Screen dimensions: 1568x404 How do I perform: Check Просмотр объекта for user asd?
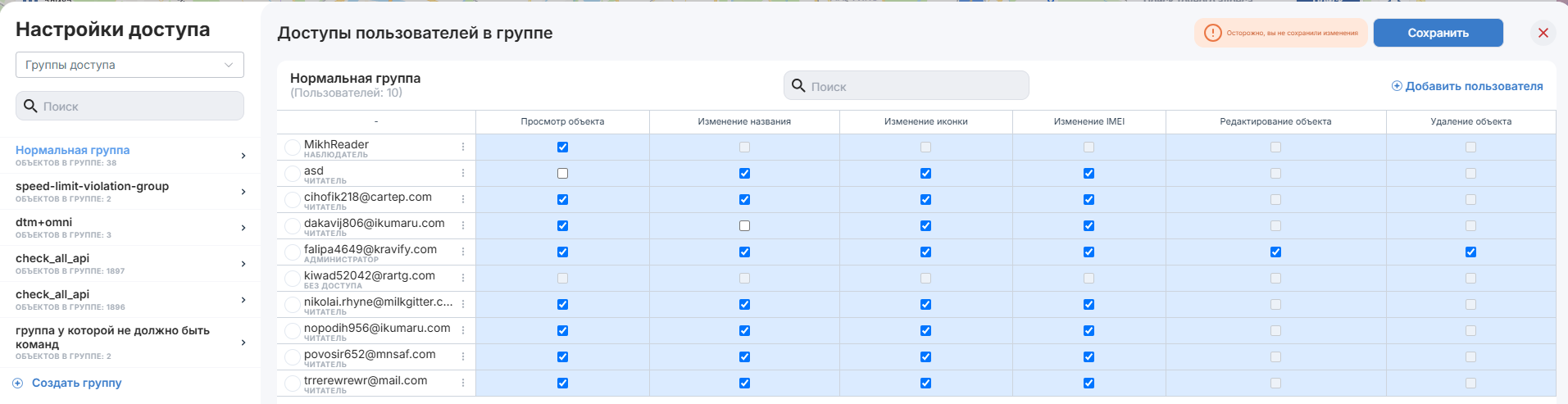(562, 174)
